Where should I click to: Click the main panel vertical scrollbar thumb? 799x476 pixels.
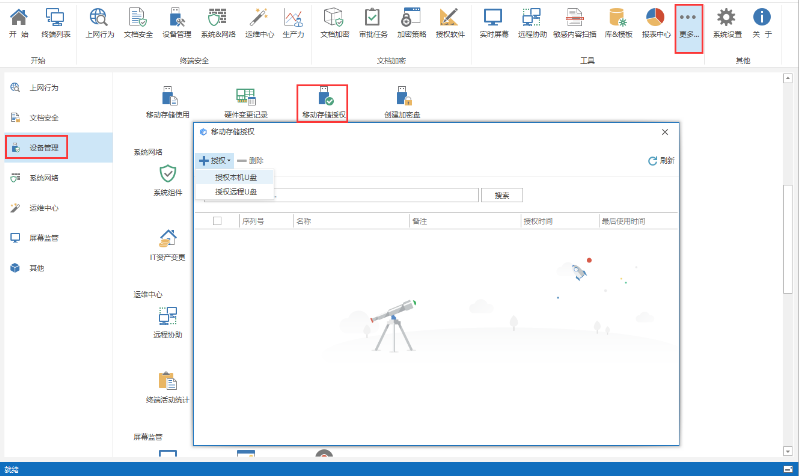tap(788, 239)
